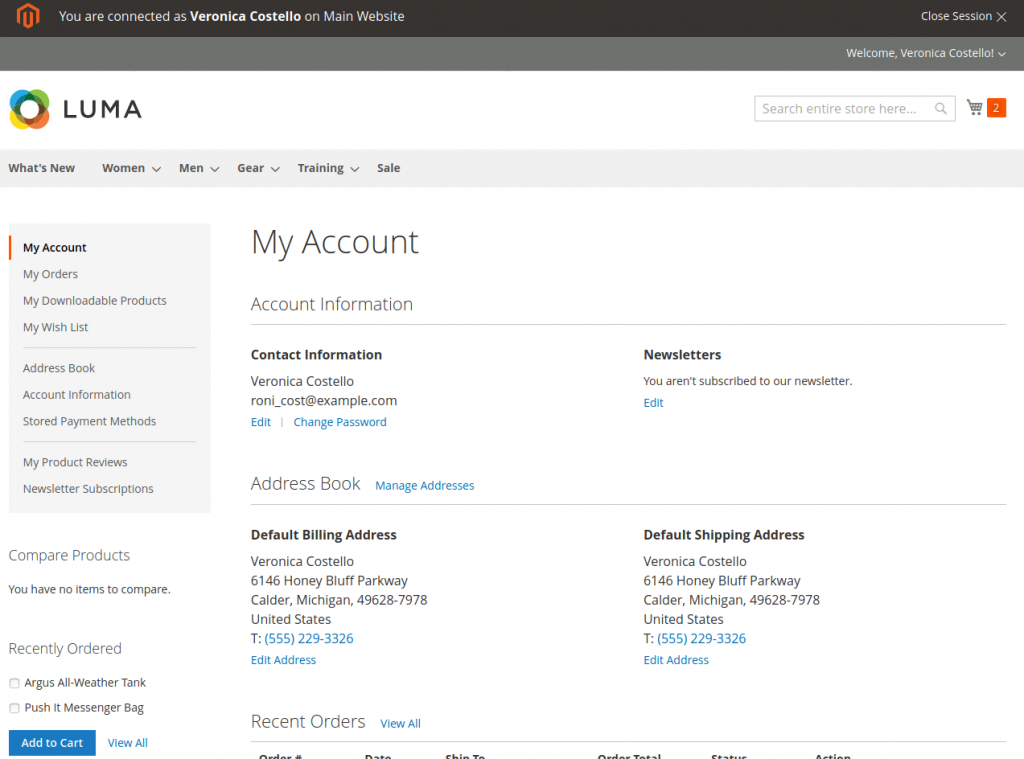Edit the Default Shipping Address

[676, 660]
